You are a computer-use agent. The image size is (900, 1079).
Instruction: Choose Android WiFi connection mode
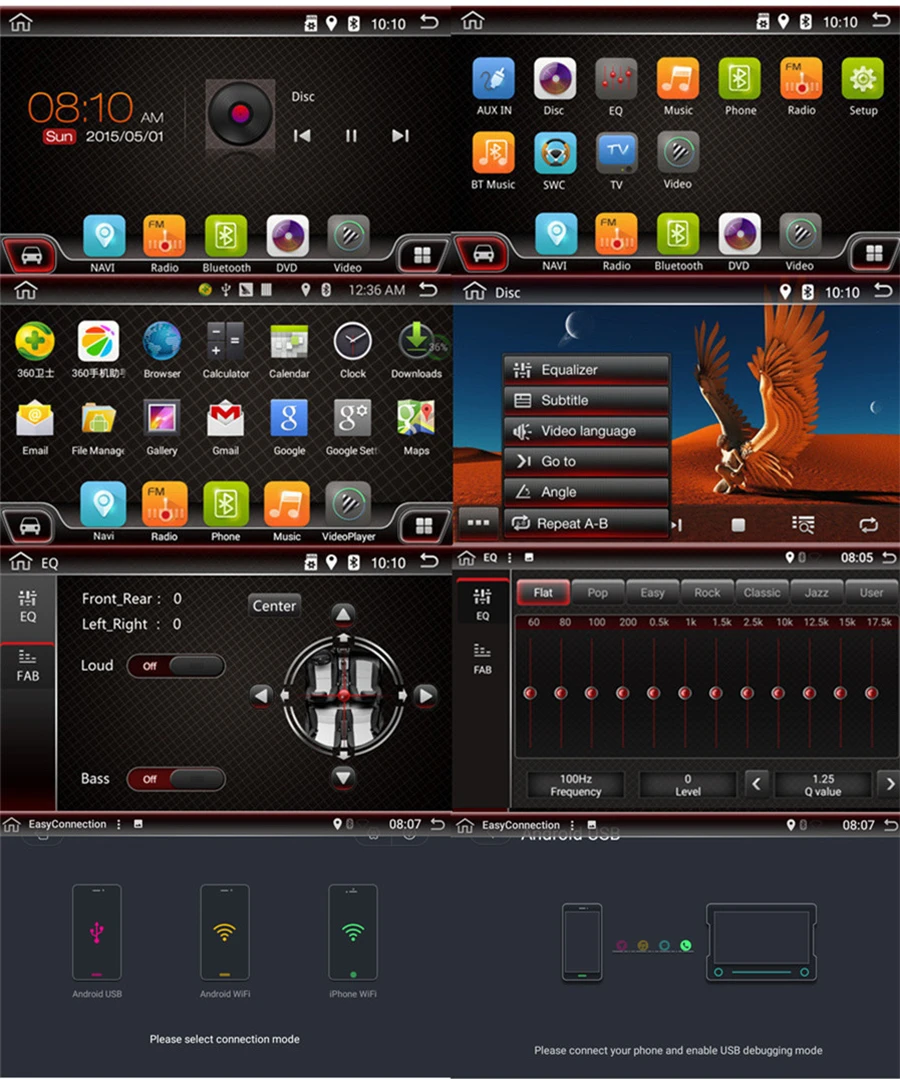tap(225, 940)
